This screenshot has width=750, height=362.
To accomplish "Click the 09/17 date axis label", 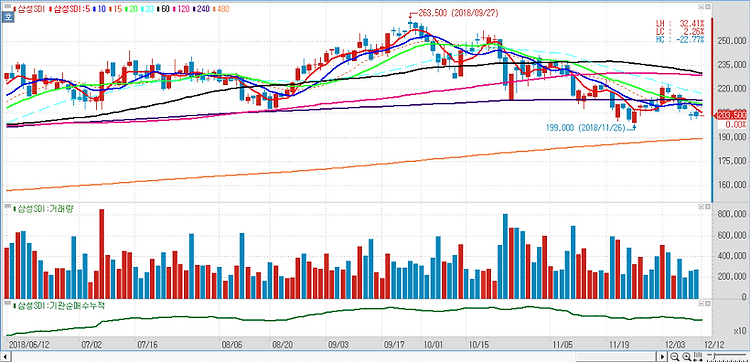I will point(394,344).
